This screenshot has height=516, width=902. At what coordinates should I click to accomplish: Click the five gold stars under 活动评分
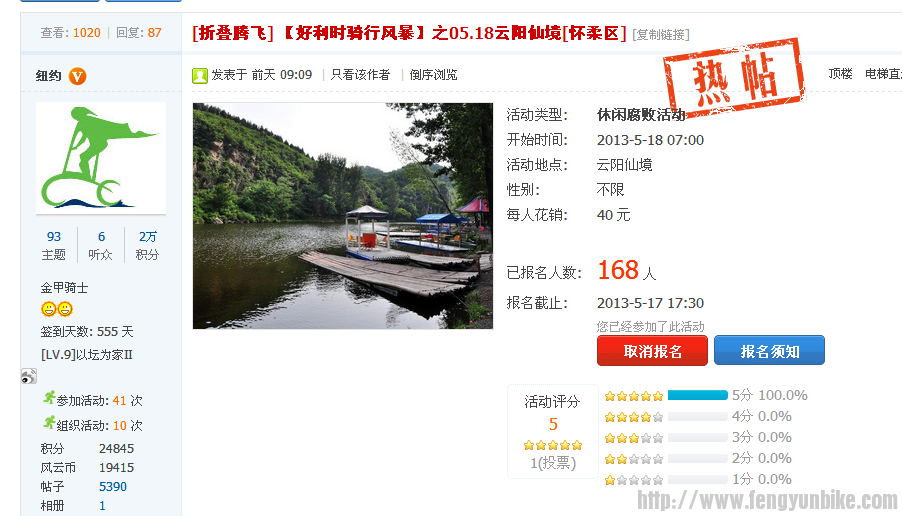click(x=553, y=445)
